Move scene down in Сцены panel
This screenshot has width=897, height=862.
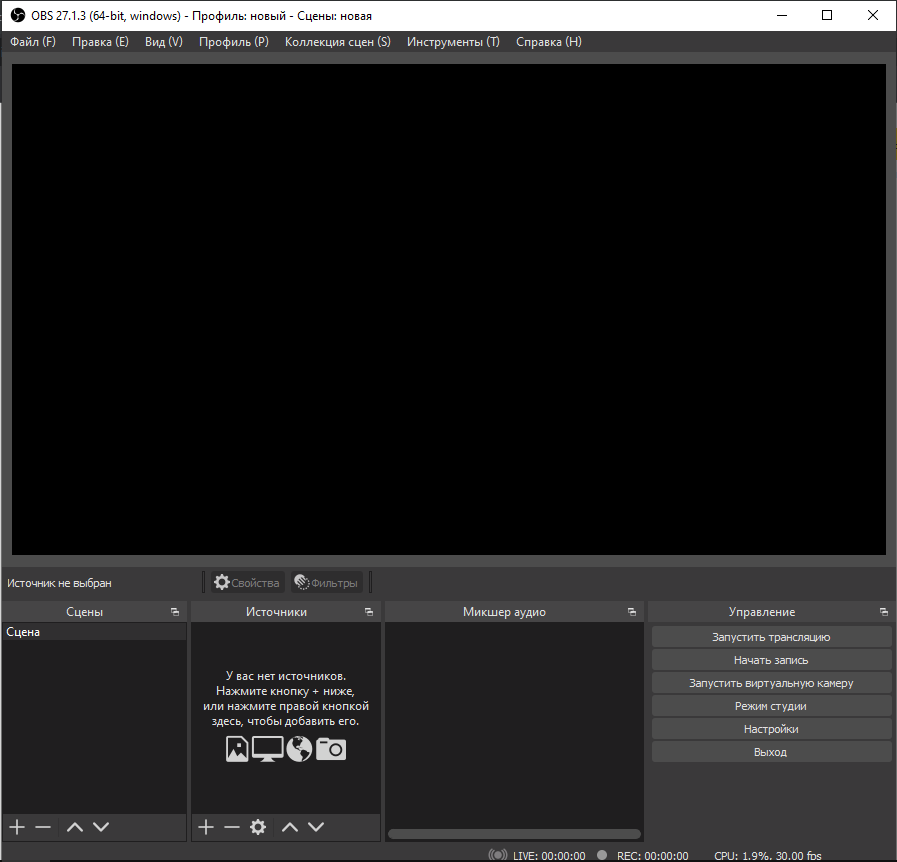[x=101, y=827]
